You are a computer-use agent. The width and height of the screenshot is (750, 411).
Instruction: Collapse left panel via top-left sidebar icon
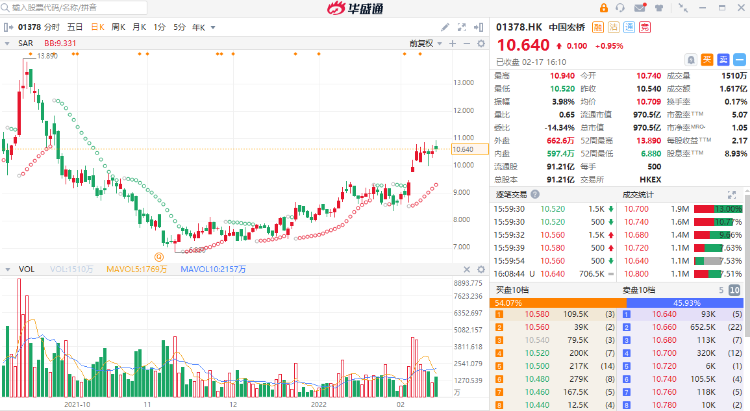click(x=7, y=27)
